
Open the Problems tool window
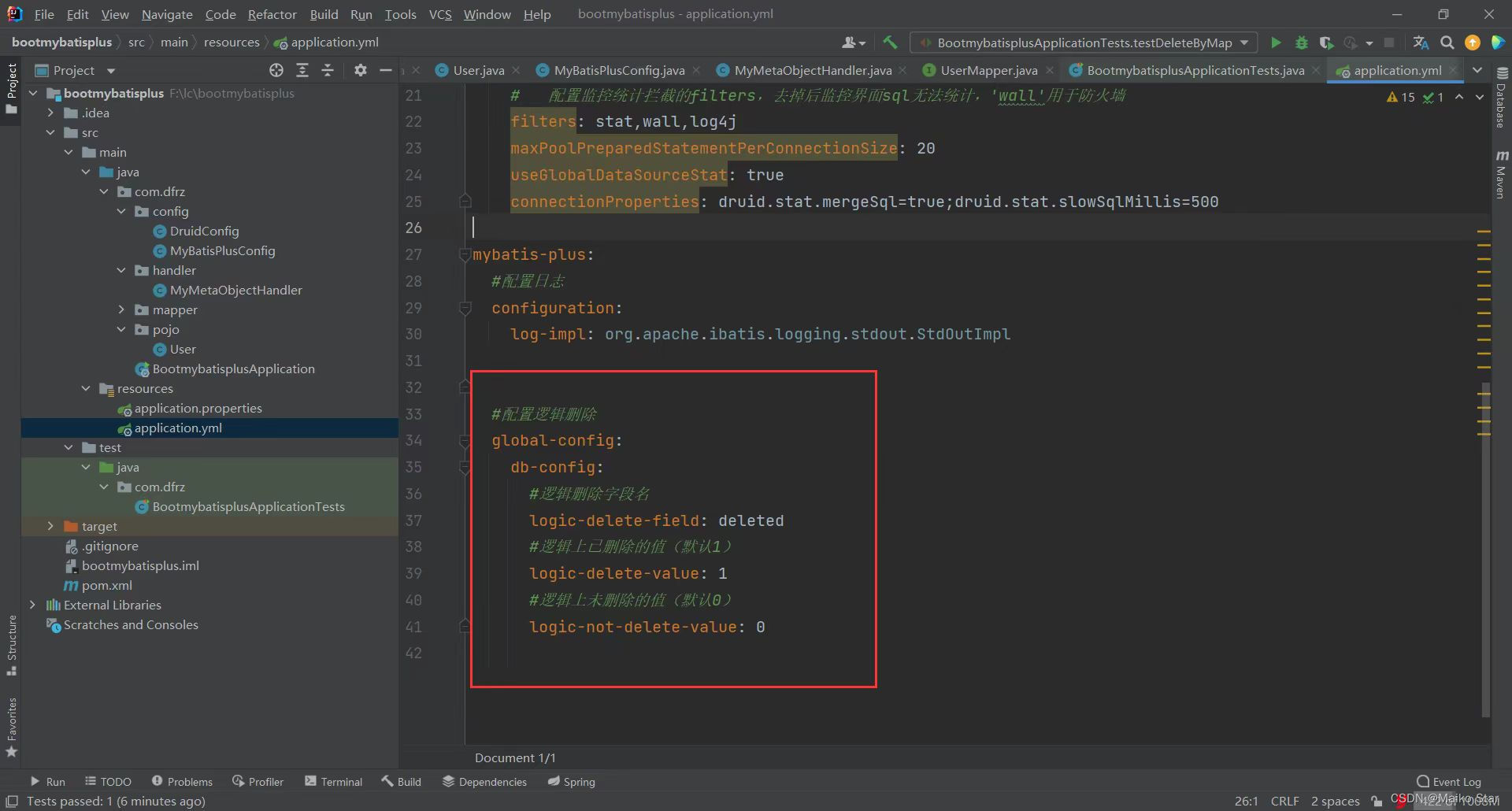182,781
